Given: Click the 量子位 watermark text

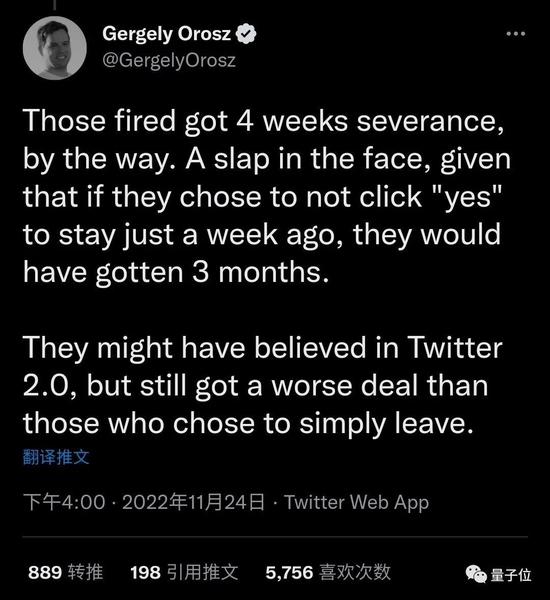Looking at the screenshot, I should point(511,575).
